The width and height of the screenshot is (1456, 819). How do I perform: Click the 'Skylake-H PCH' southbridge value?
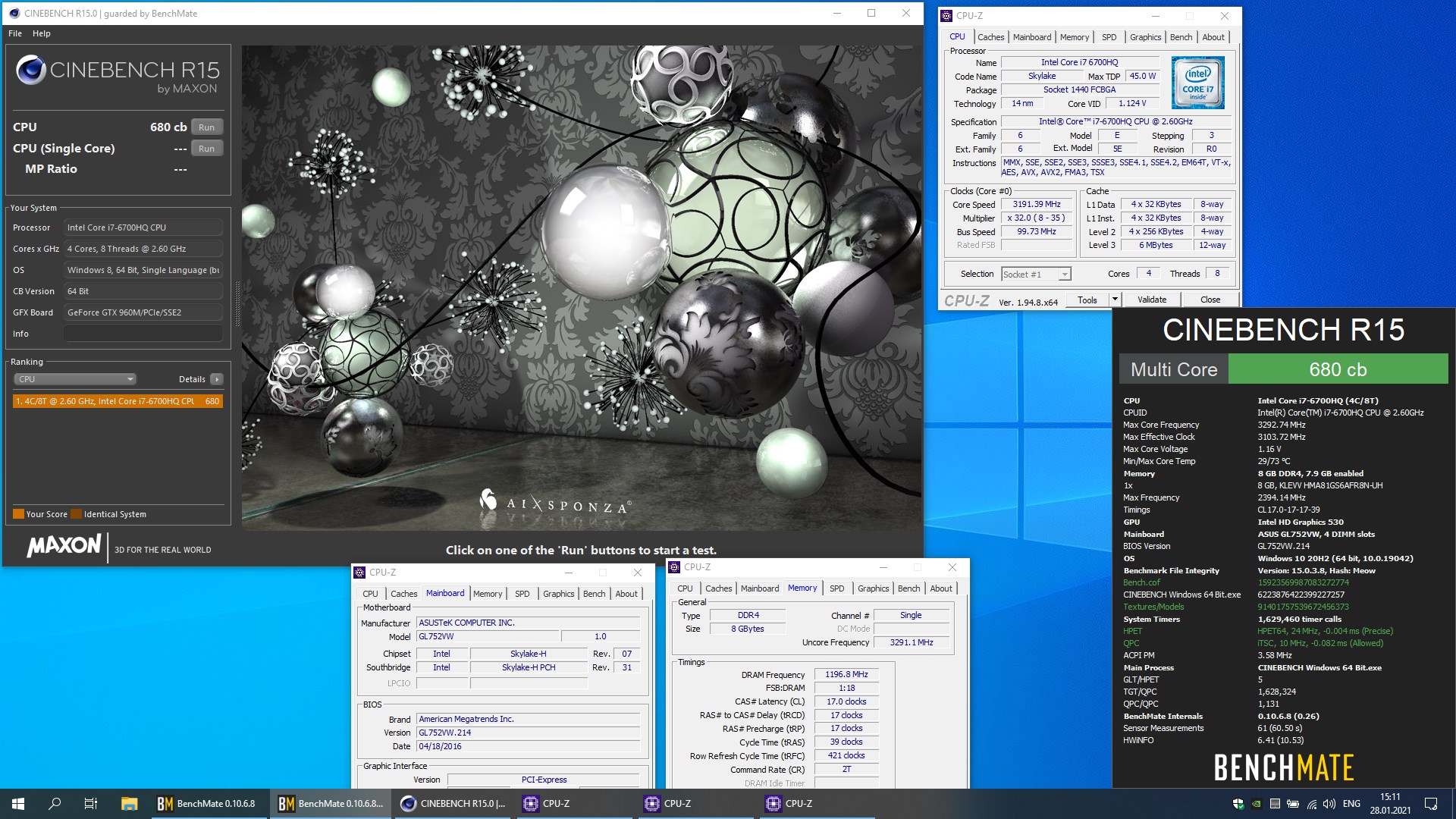529,667
